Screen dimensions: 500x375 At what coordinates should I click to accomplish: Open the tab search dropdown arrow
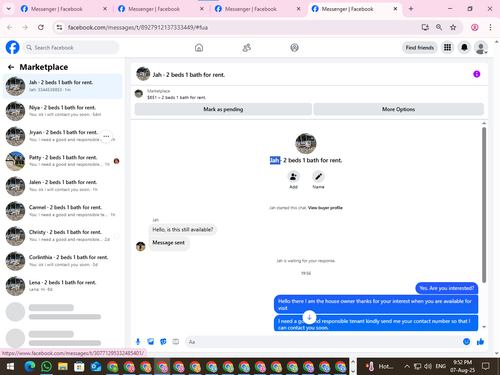click(x=9, y=9)
